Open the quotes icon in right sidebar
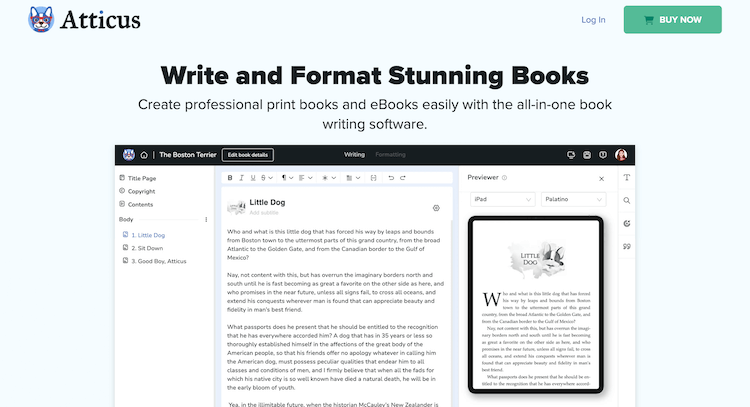Viewport: 750px width, 407px height. [x=627, y=246]
